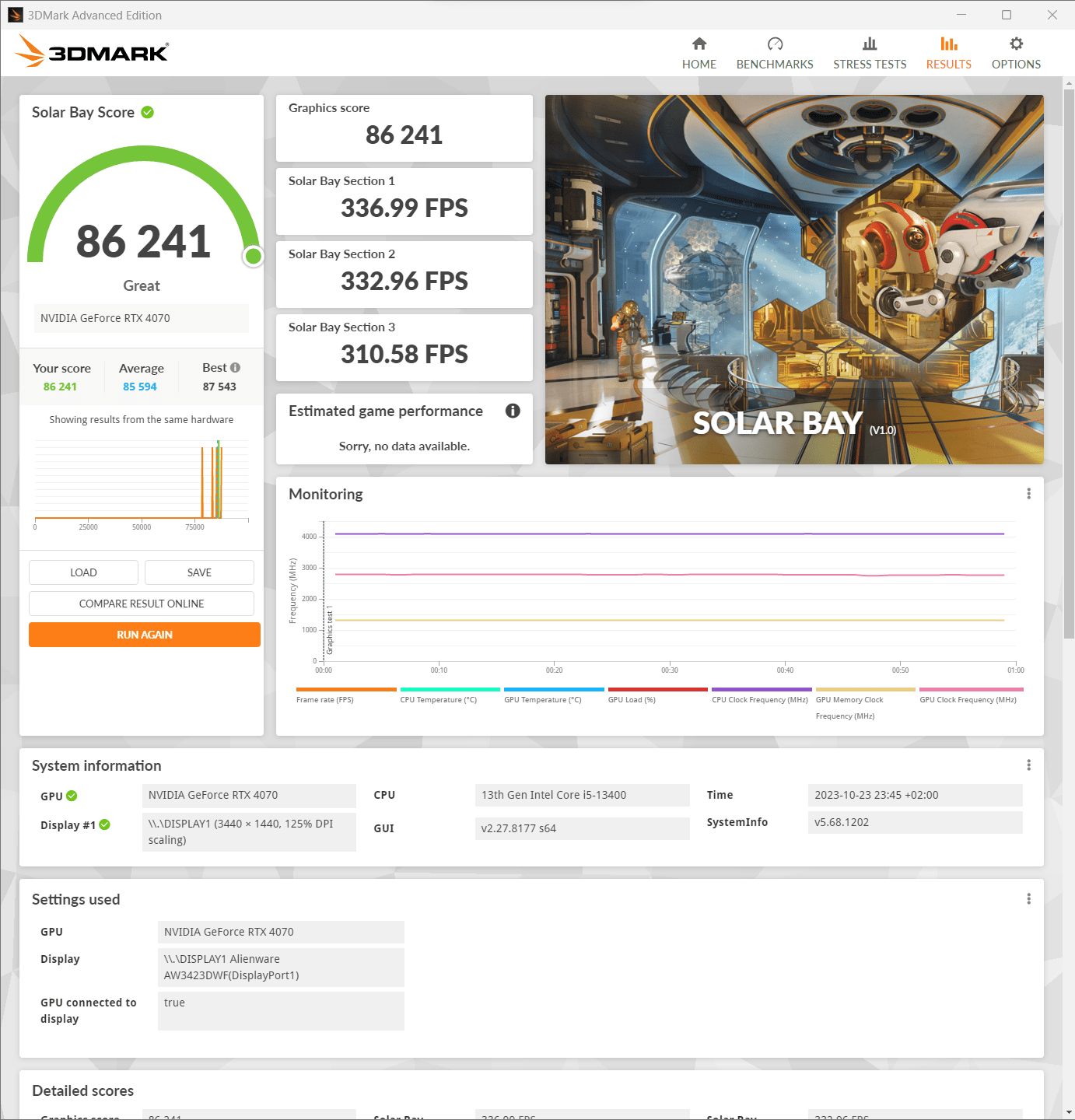This screenshot has width=1075, height=1120.
Task: Open the Options tab
Action: tap(1016, 53)
